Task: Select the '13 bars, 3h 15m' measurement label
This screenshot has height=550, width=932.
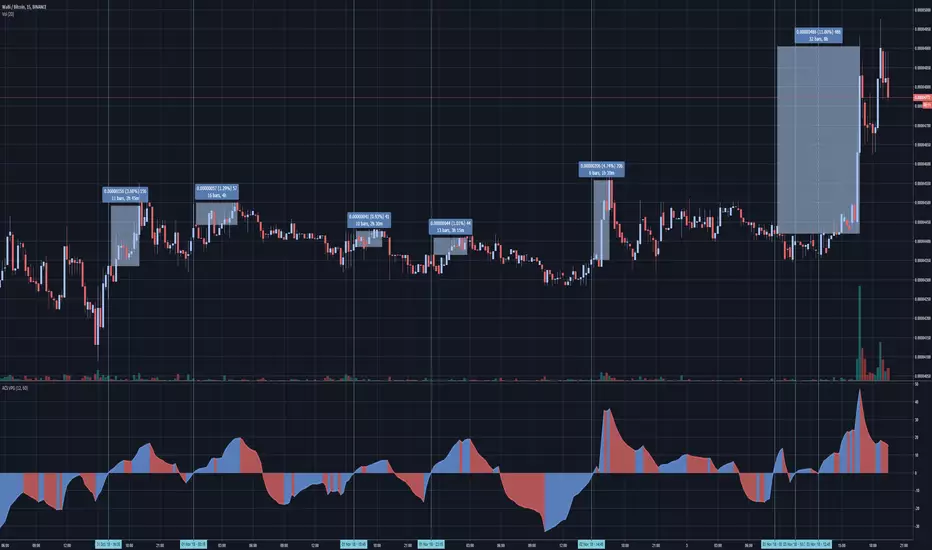Action: click(x=451, y=227)
